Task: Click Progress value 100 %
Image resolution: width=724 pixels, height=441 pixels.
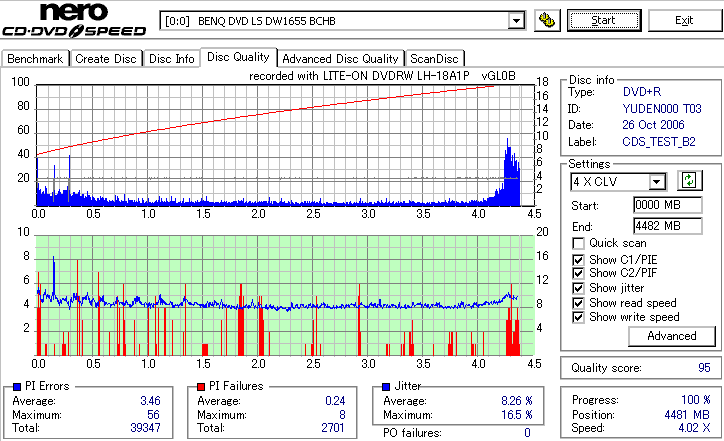Action: [x=696, y=399]
